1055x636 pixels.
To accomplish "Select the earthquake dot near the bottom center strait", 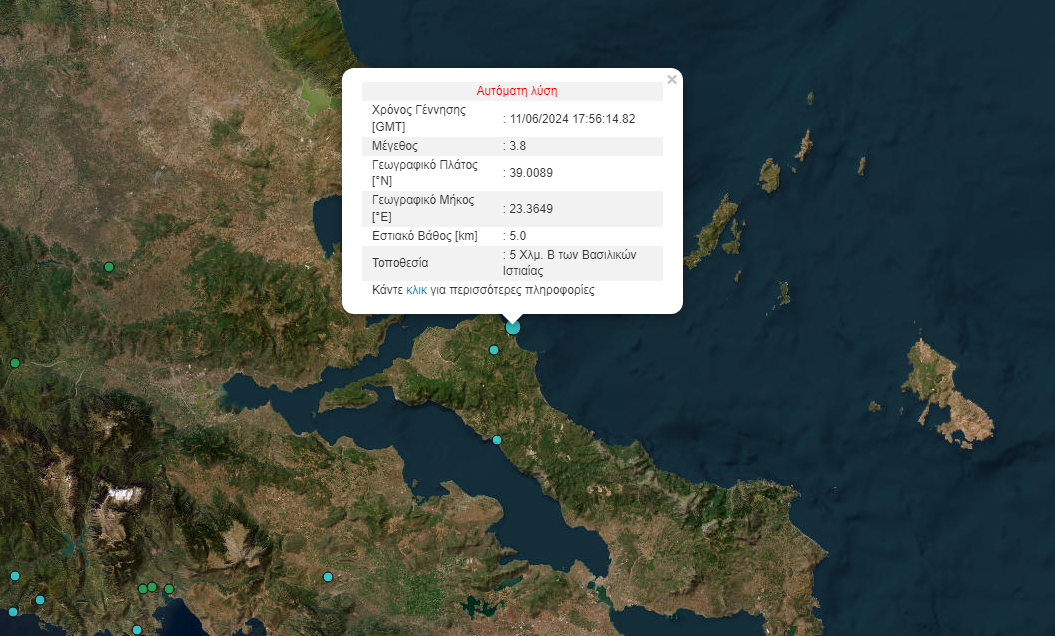I will click(138, 629).
